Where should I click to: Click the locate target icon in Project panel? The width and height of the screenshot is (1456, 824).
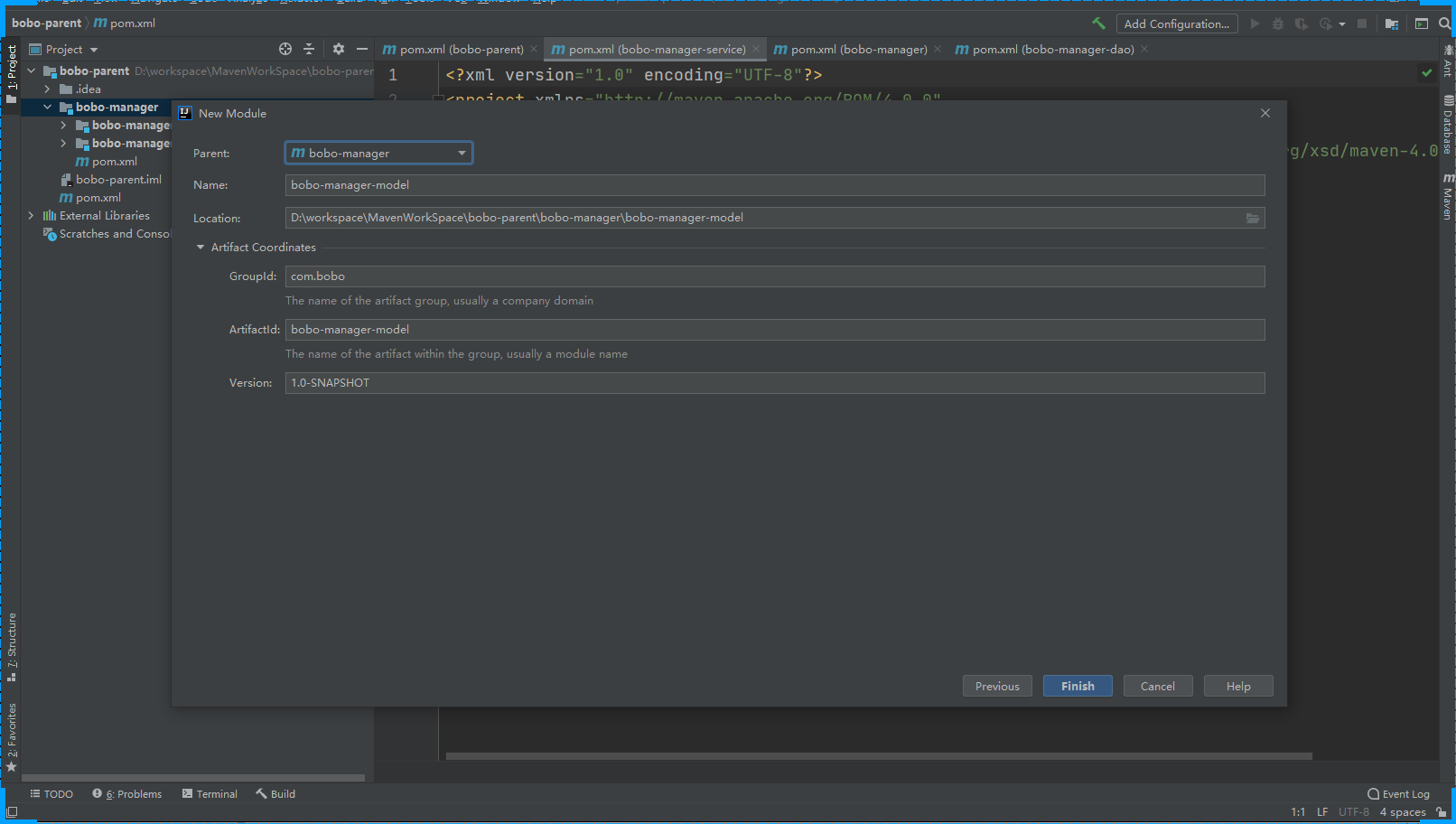pos(285,49)
